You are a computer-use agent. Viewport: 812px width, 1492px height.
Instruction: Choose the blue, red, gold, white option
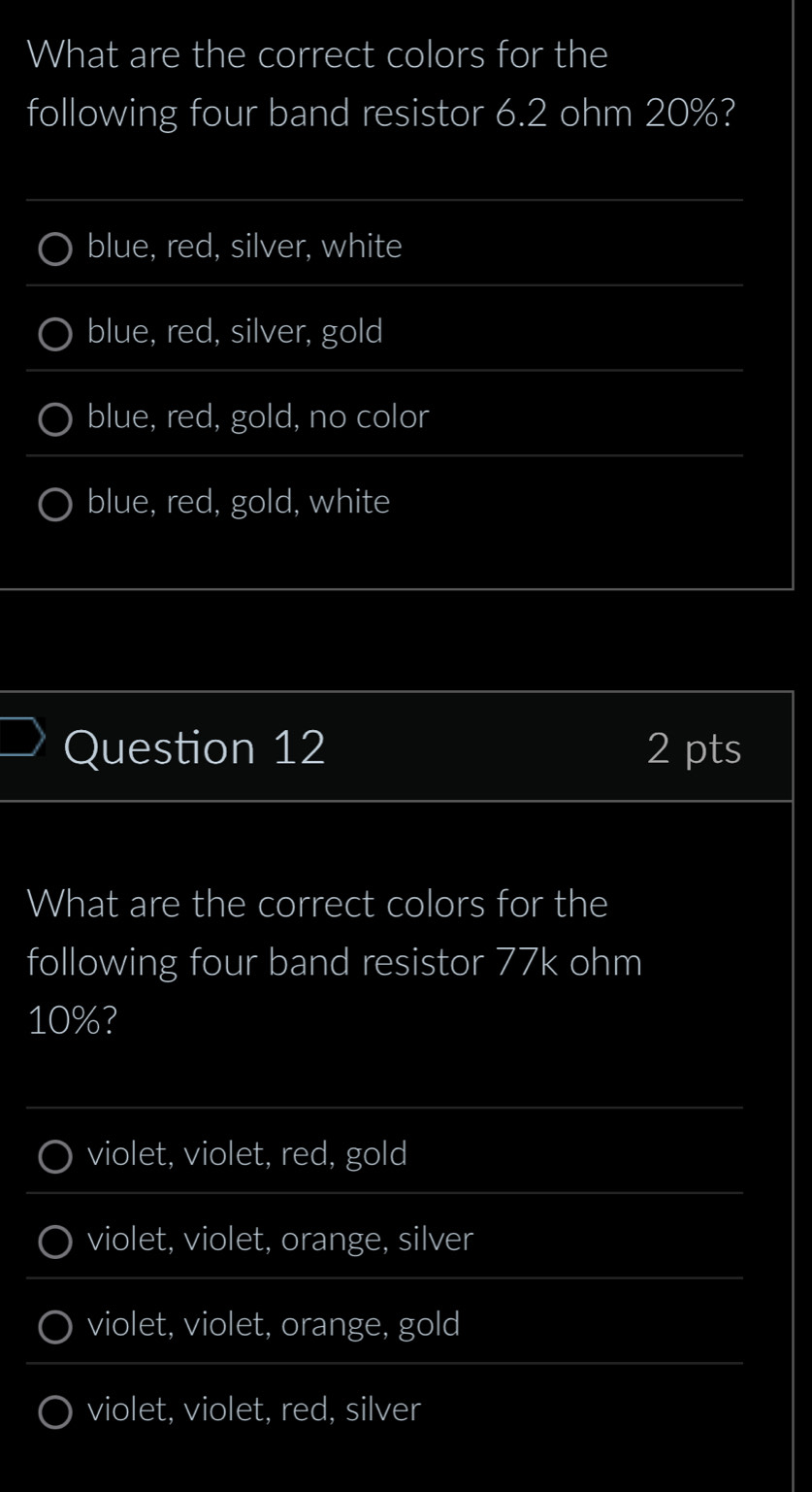point(55,504)
